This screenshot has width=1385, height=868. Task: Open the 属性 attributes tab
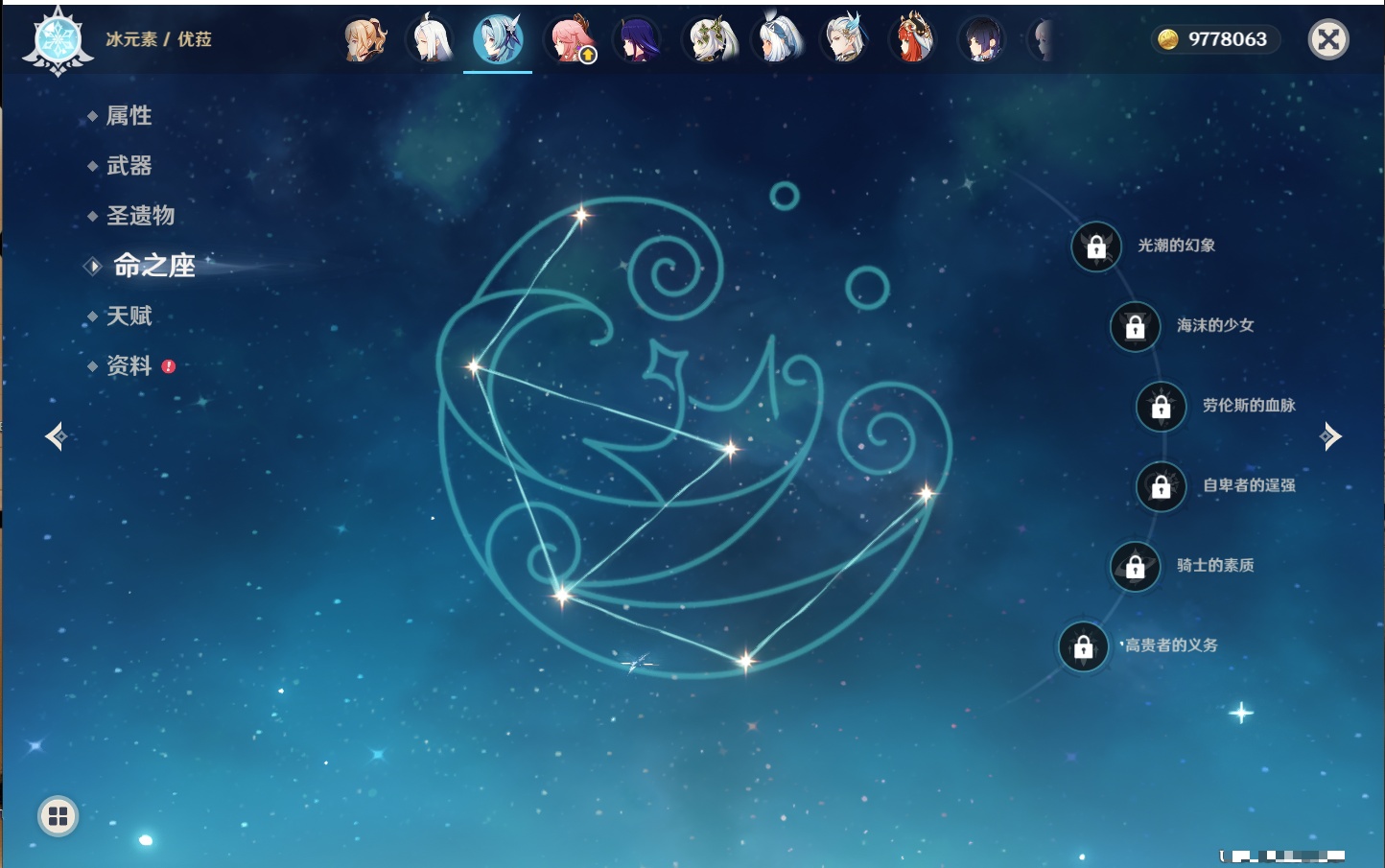(129, 116)
